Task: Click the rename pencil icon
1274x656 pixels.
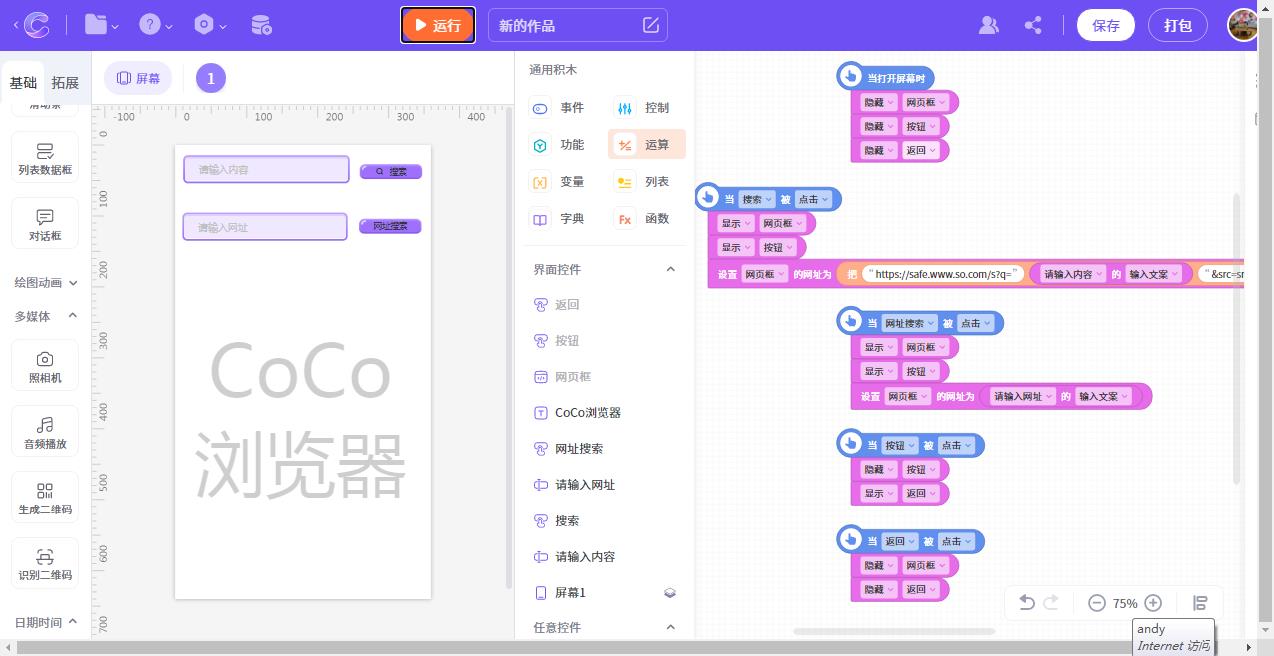Action: point(651,25)
